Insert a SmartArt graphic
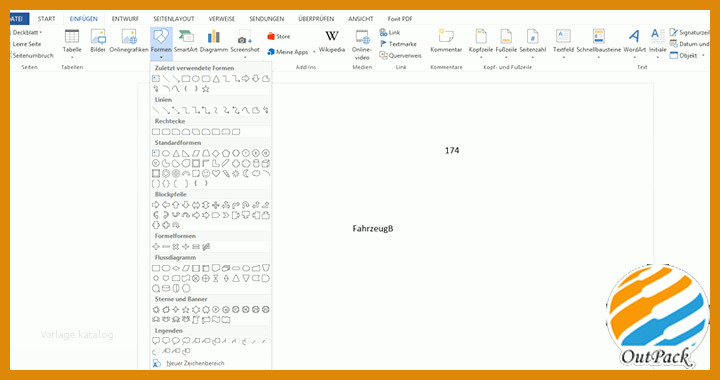The height and width of the screenshot is (380, 720). tap(186, 41)
